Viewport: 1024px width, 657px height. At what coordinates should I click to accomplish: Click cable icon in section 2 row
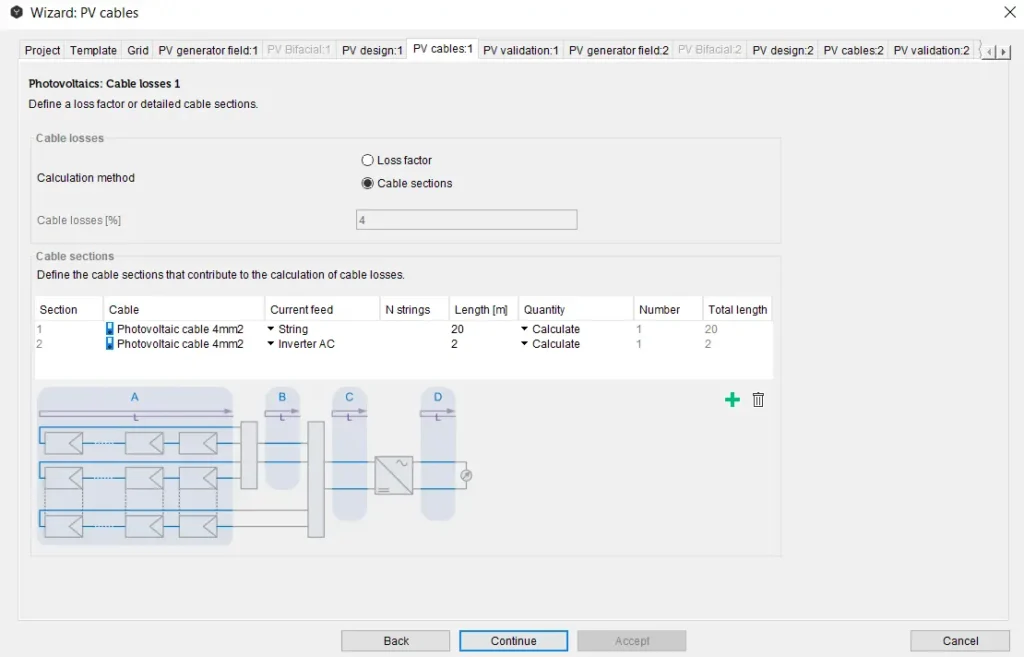[110, 344]
